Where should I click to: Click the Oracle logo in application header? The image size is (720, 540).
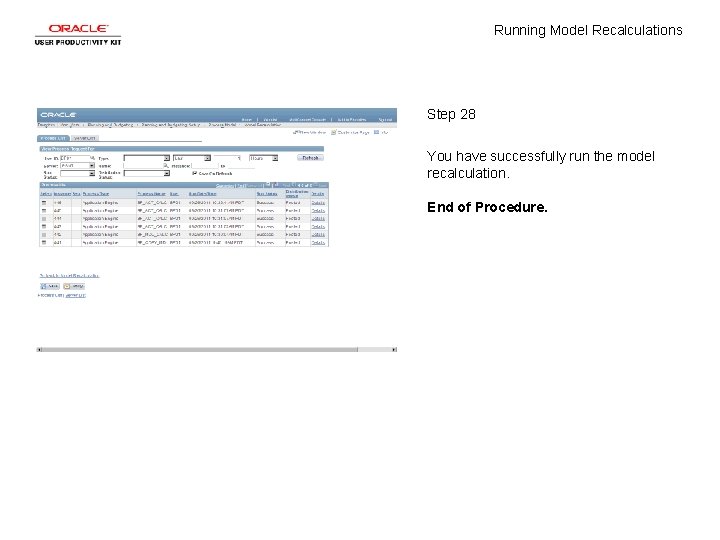(58, 115)
